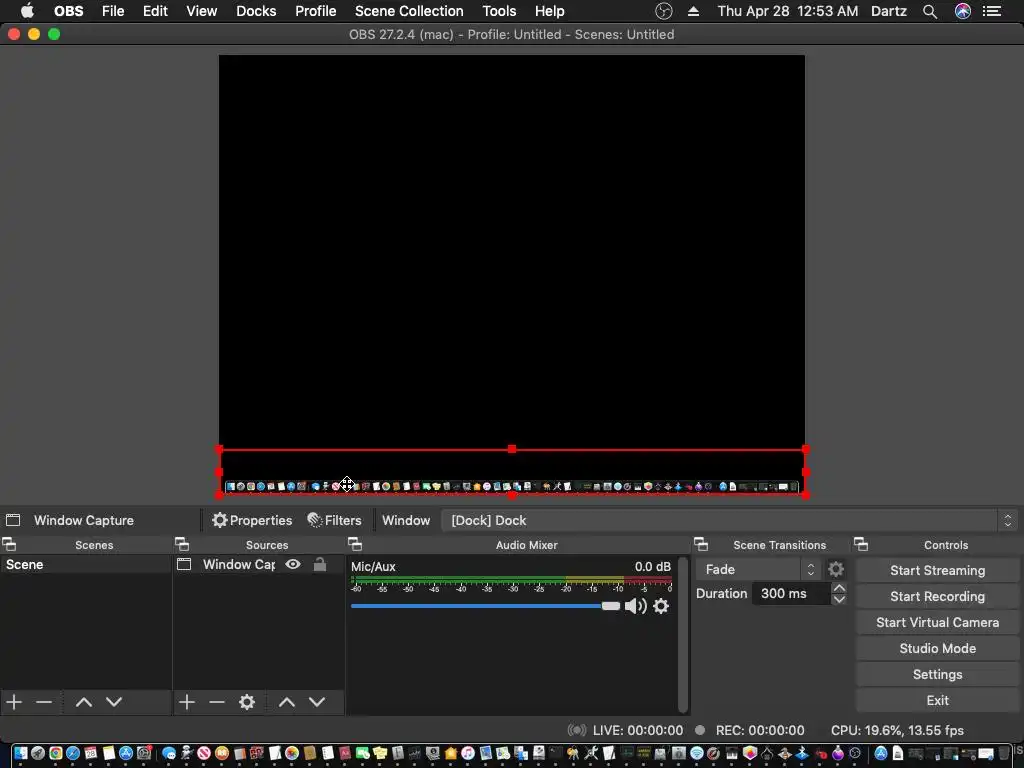Launch Google Chrome from the Dock
The width and height of the screenshot is (1024, 768).
56,753
